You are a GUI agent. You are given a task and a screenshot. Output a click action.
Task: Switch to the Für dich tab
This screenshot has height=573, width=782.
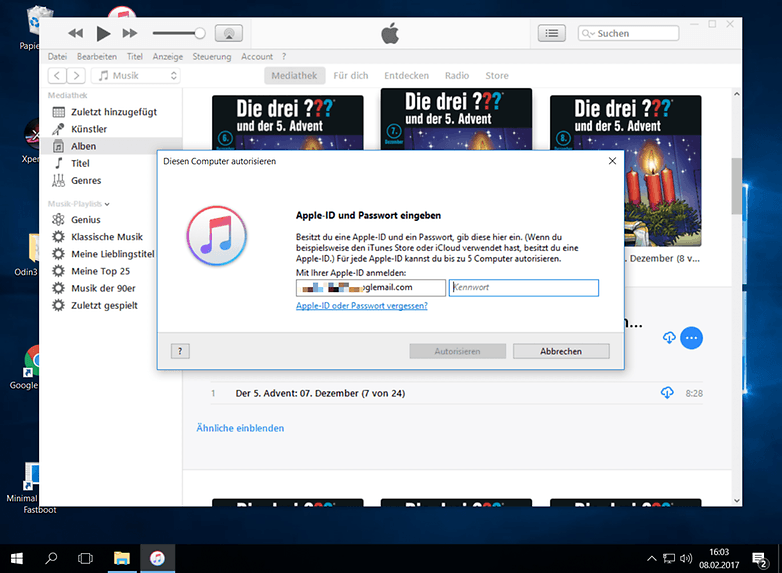351,76
